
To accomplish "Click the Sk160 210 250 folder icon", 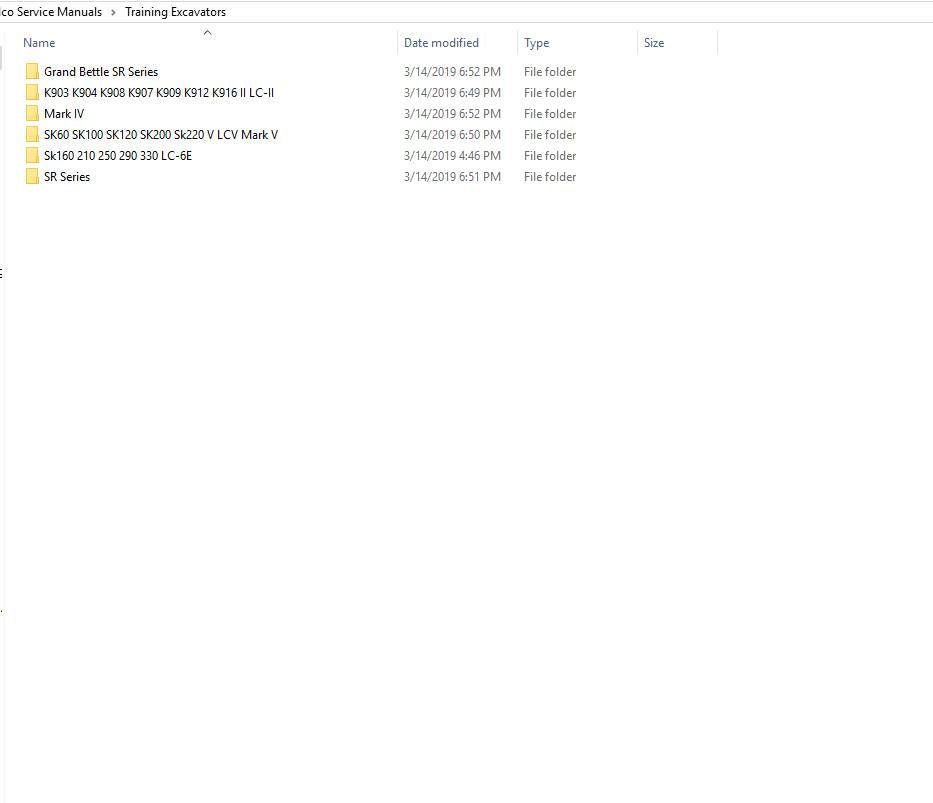I will click(33, 156).
